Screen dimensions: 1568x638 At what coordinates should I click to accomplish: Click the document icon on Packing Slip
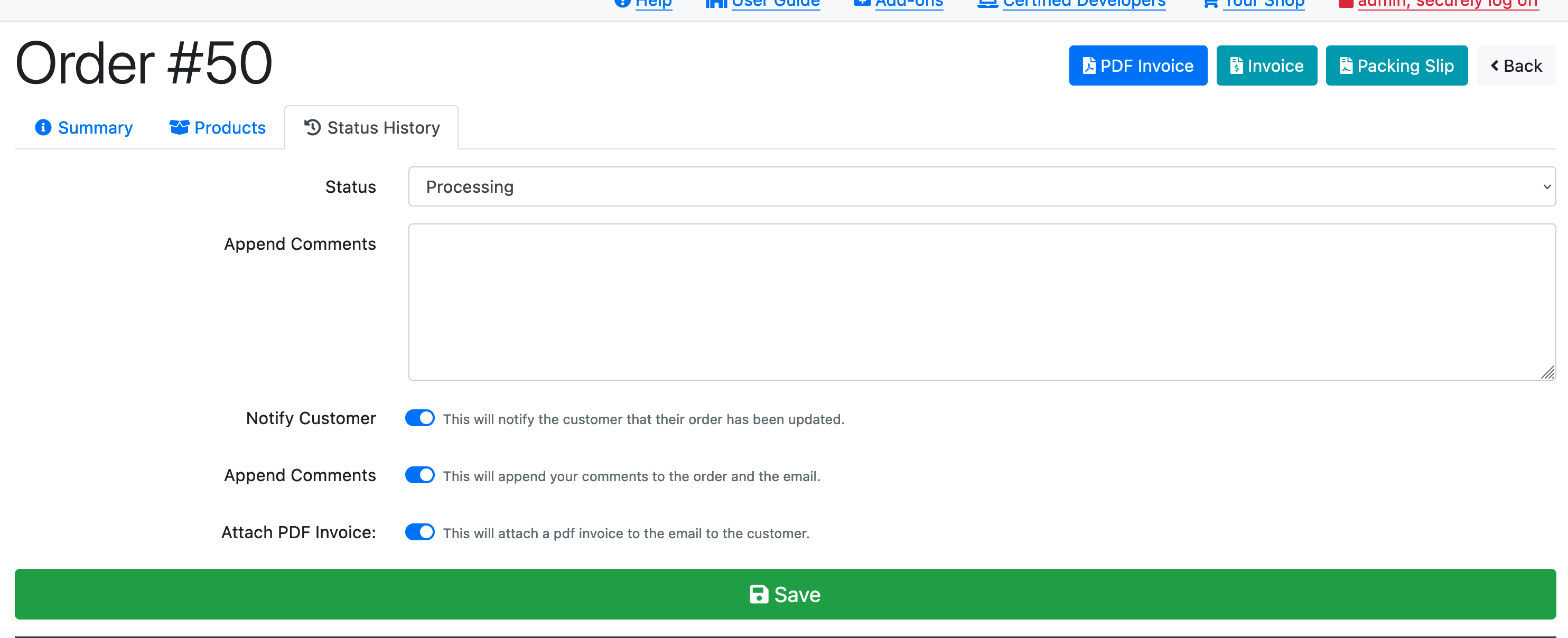pos(1346,65)
